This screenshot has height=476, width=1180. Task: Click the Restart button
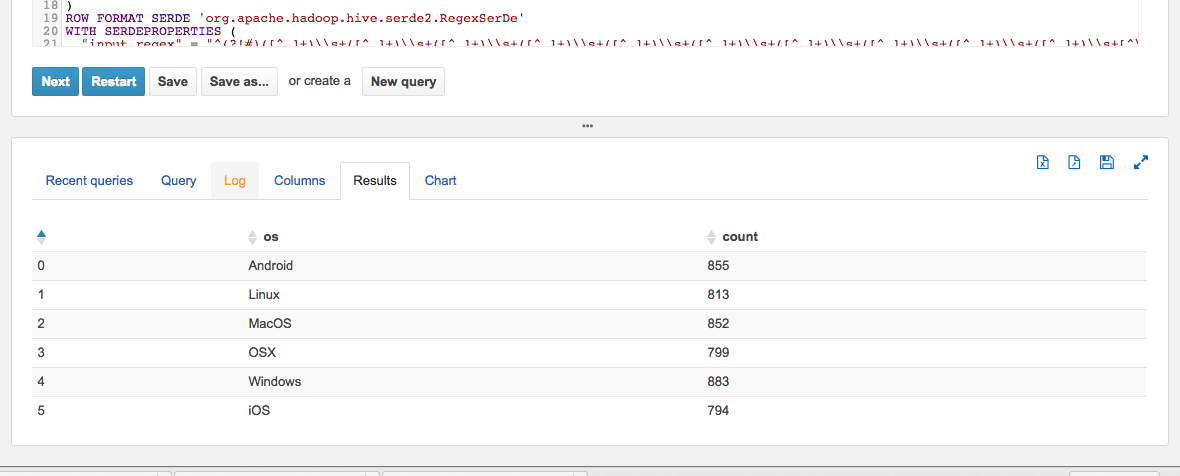click(114, 82)
